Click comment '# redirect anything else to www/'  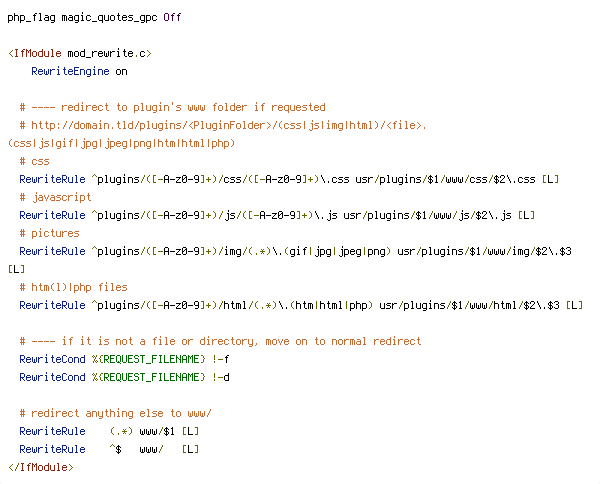point(116,413)
